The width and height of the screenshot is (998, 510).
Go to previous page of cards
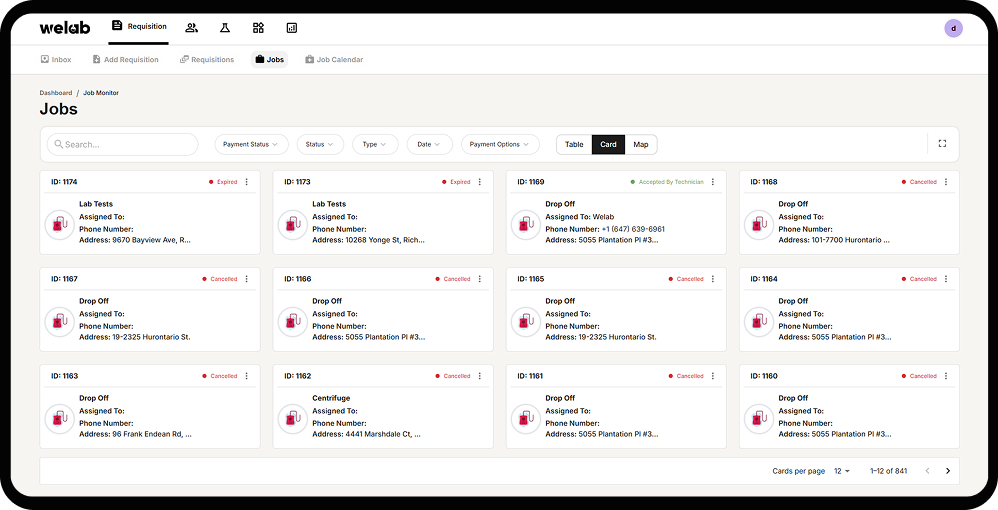(927, 471)
